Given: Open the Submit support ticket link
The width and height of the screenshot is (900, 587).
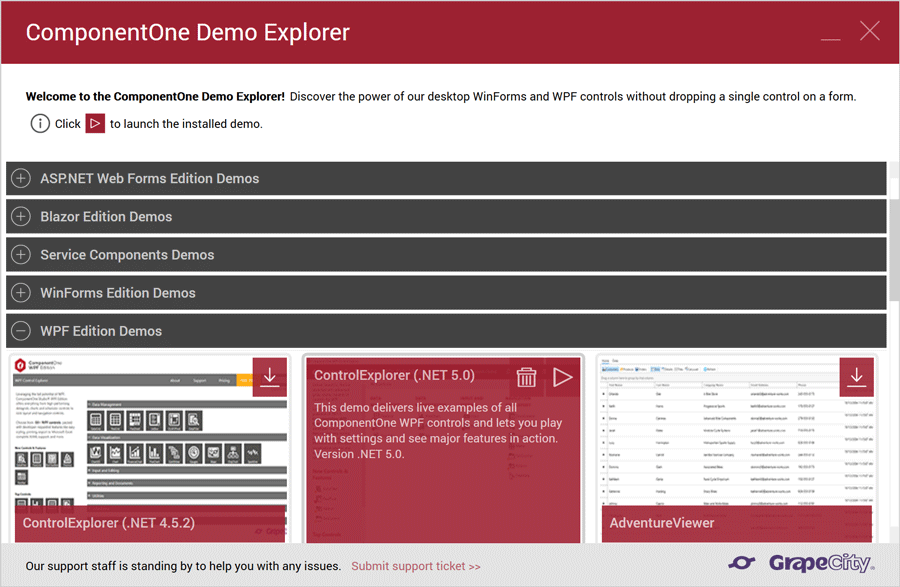Looking at the screenshot, I should [x=415, y=565].
